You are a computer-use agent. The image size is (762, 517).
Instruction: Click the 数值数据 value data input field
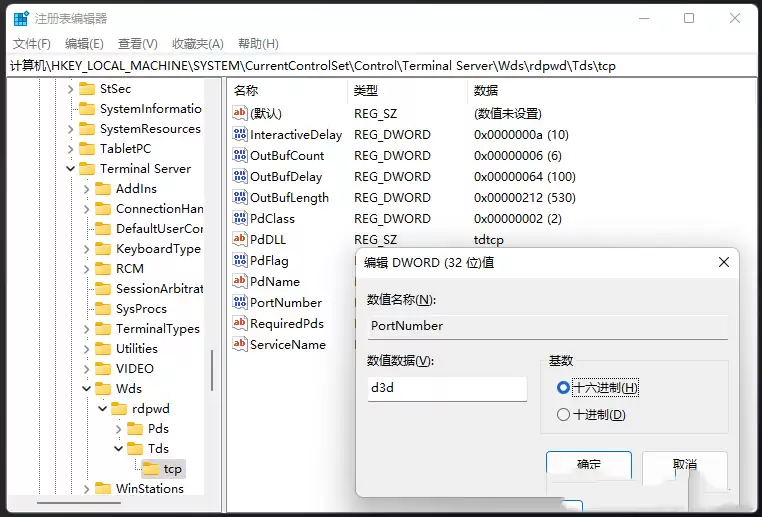(446, 389)
